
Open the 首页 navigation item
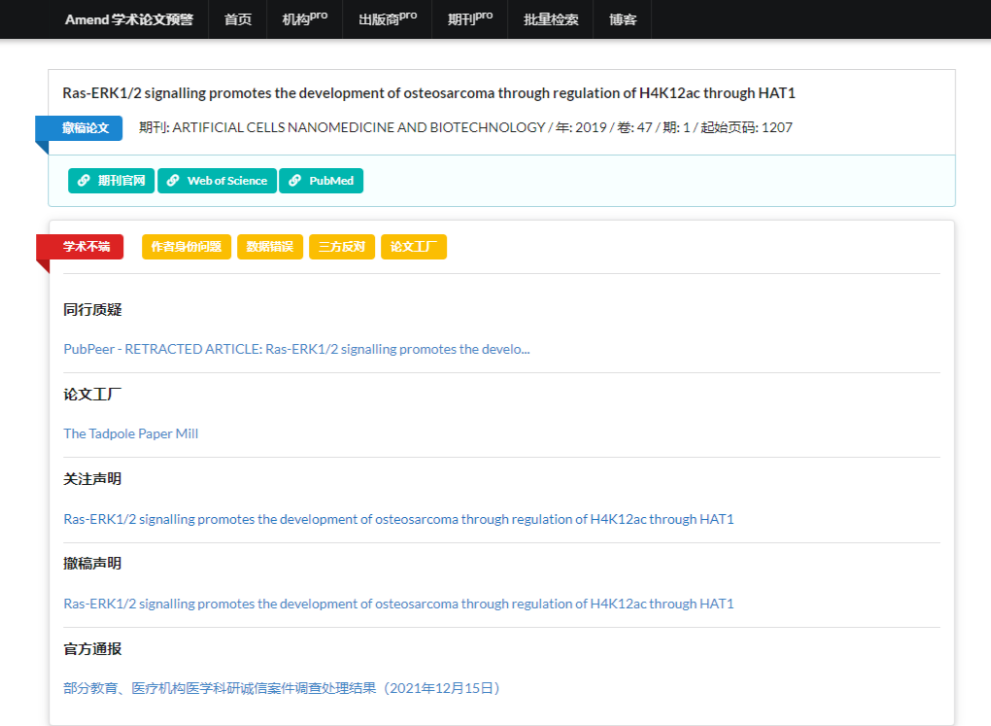point(238,20)
